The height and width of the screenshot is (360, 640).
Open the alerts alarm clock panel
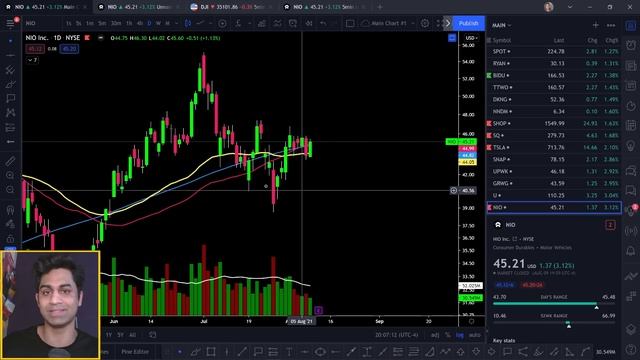[631, 45]
